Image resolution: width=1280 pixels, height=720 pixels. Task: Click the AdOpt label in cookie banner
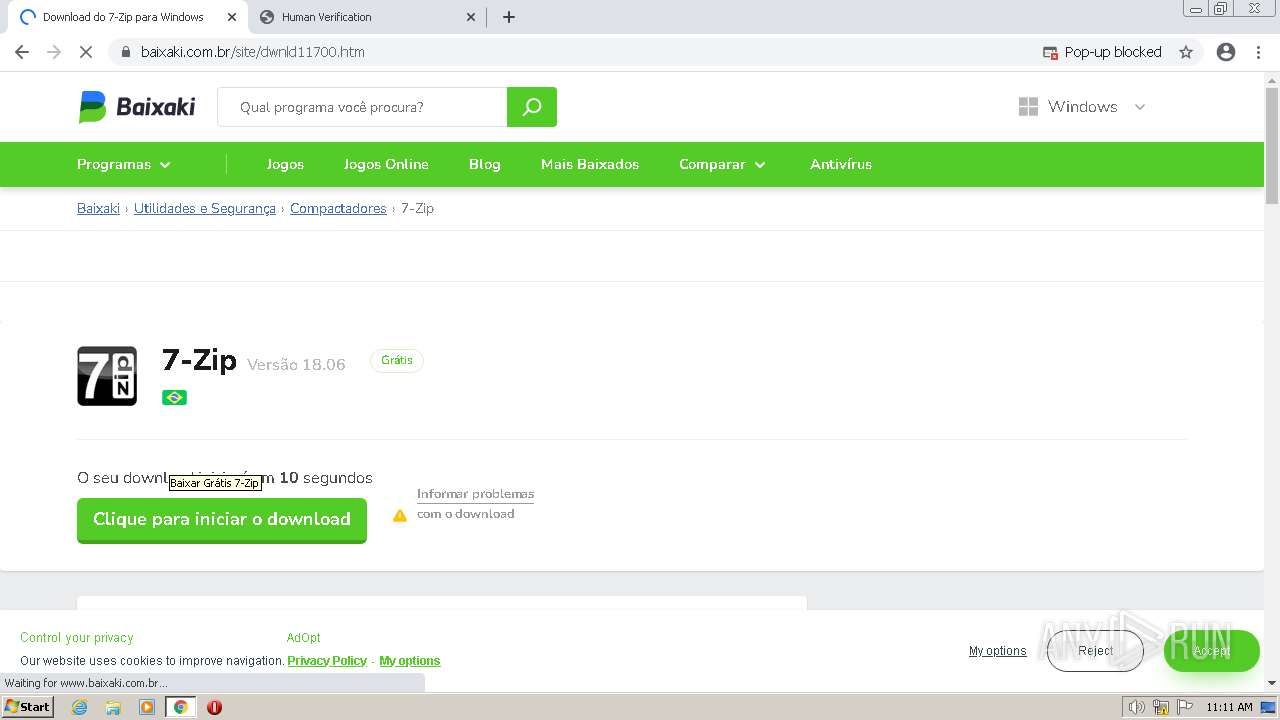coord(304,638)
